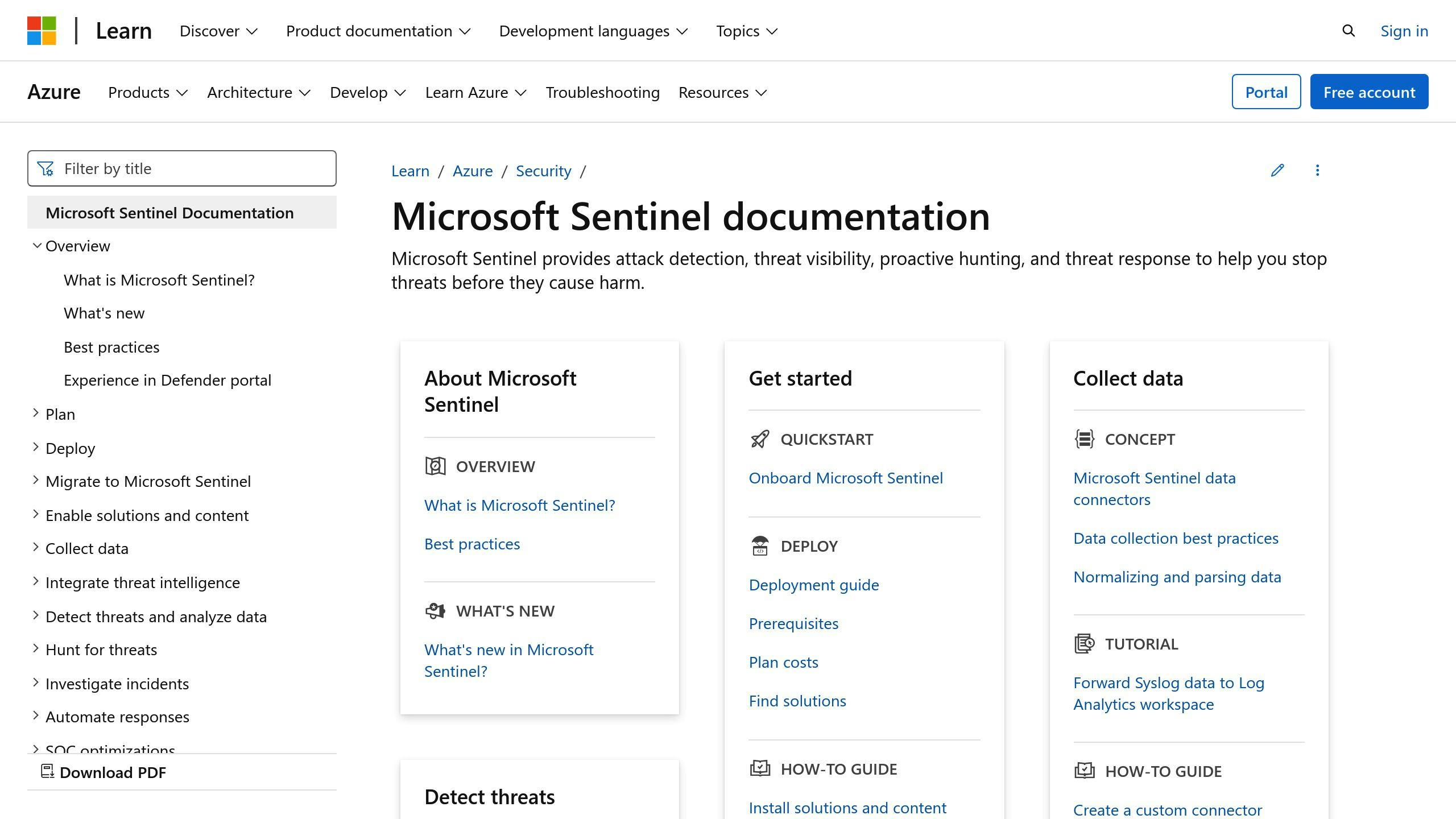Expand Migrate to Microsoft Sentinel section
1456x819 pixels.
[x=35, y=481]
